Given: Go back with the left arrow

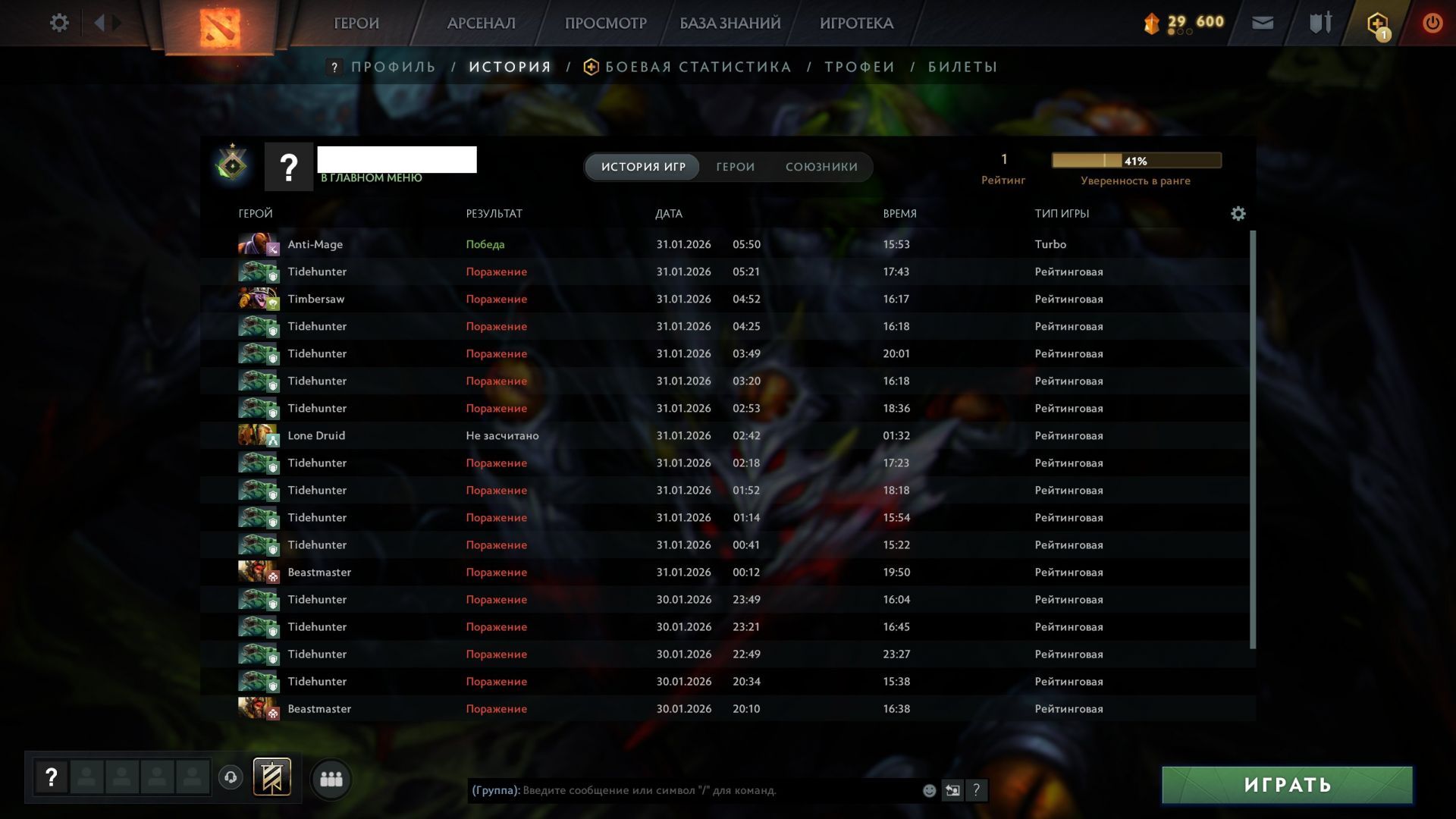Looking at the screenshot, I should tap(99, 23).
